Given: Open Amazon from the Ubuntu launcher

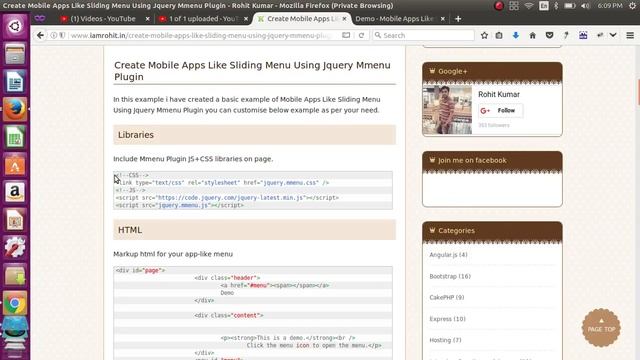Looking at the screenshot, I should [x=15, y=192].
